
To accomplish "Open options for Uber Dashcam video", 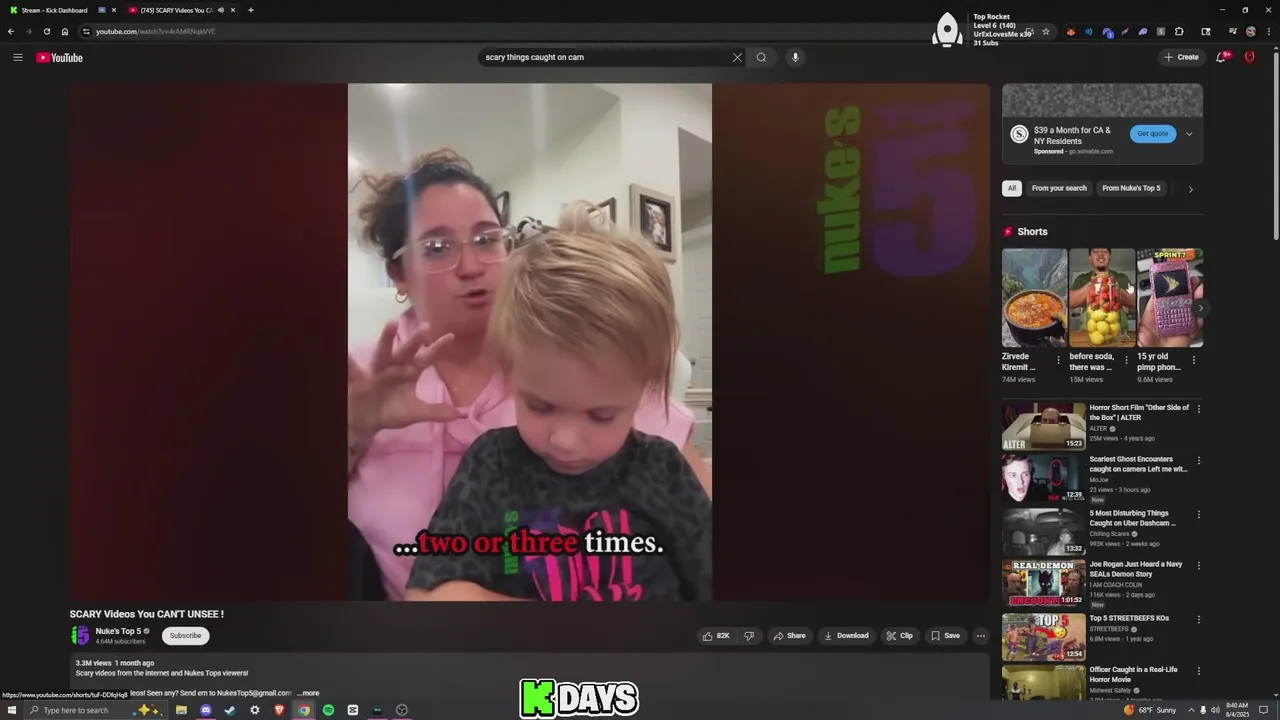I will click(1198, 515).
